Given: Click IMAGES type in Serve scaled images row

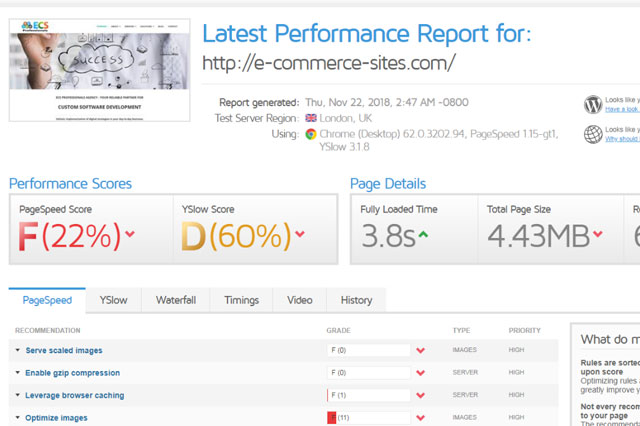Looking at the screenshot, I should coord(464,350).
